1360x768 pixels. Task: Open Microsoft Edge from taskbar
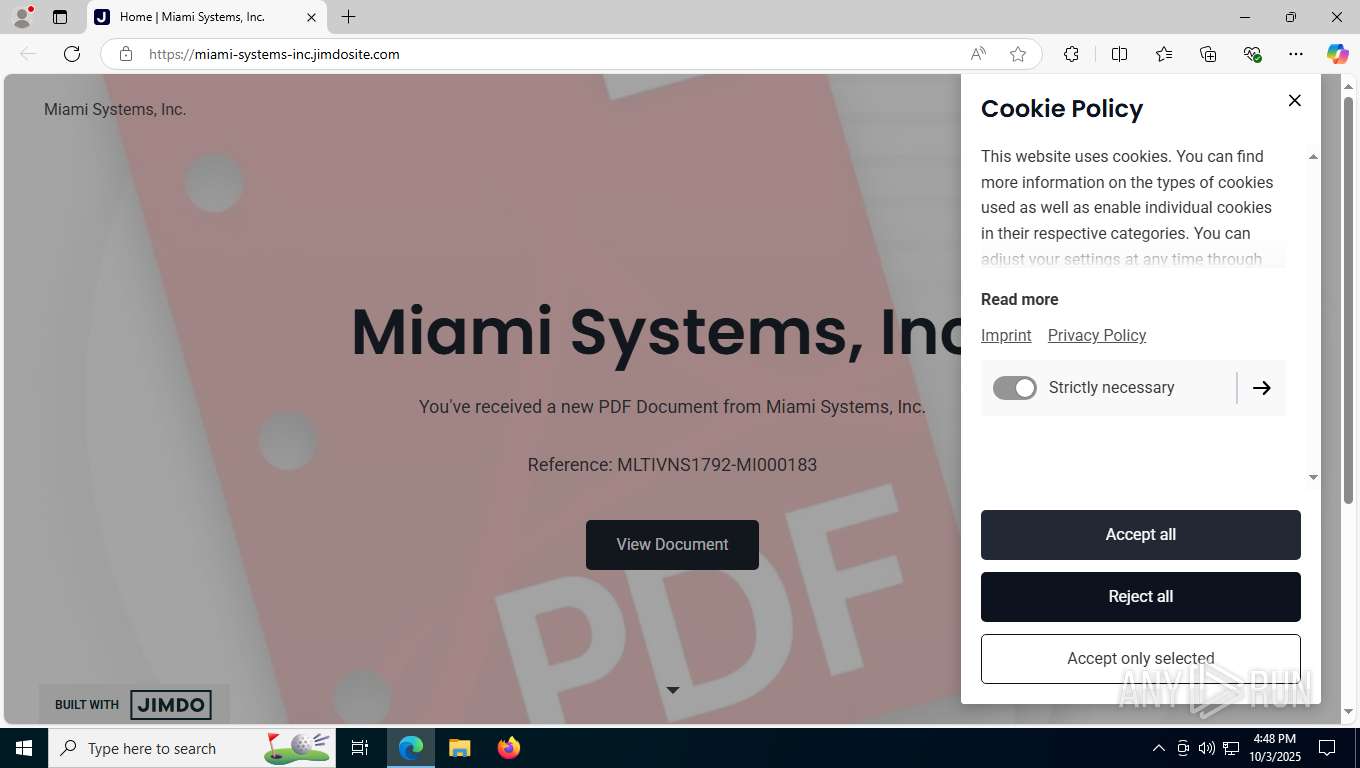(411, 748)
